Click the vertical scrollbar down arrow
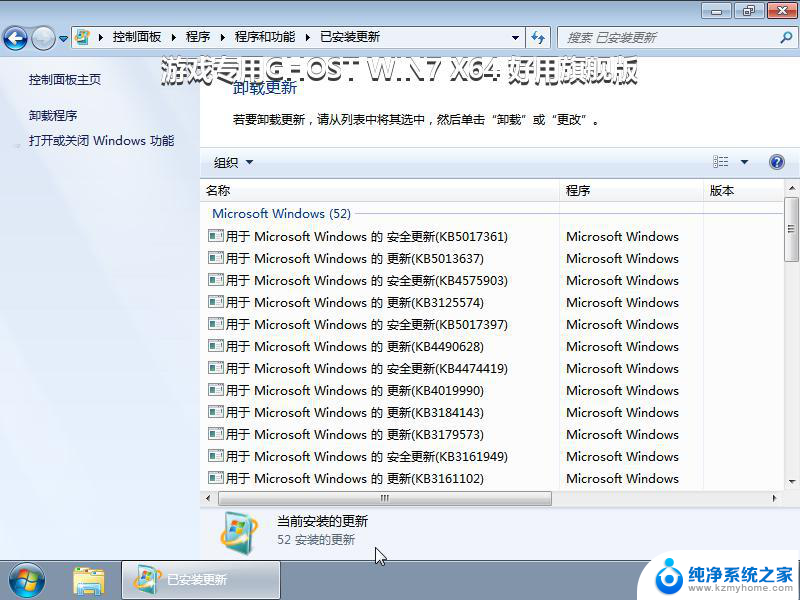This screenshot has width=800, height=600. [792, 482]
